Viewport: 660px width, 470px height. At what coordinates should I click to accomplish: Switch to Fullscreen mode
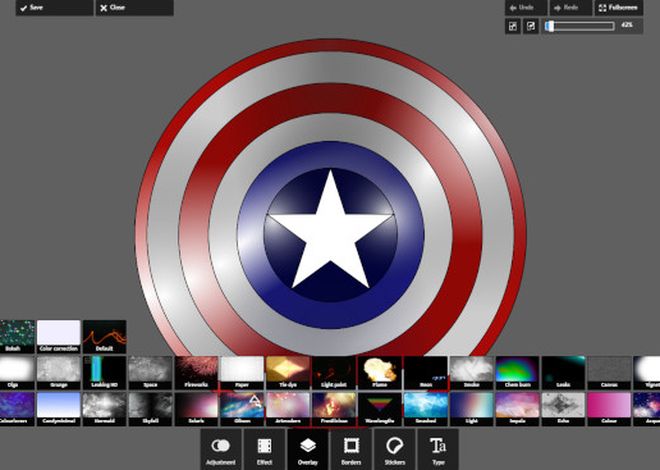(619, 8)
